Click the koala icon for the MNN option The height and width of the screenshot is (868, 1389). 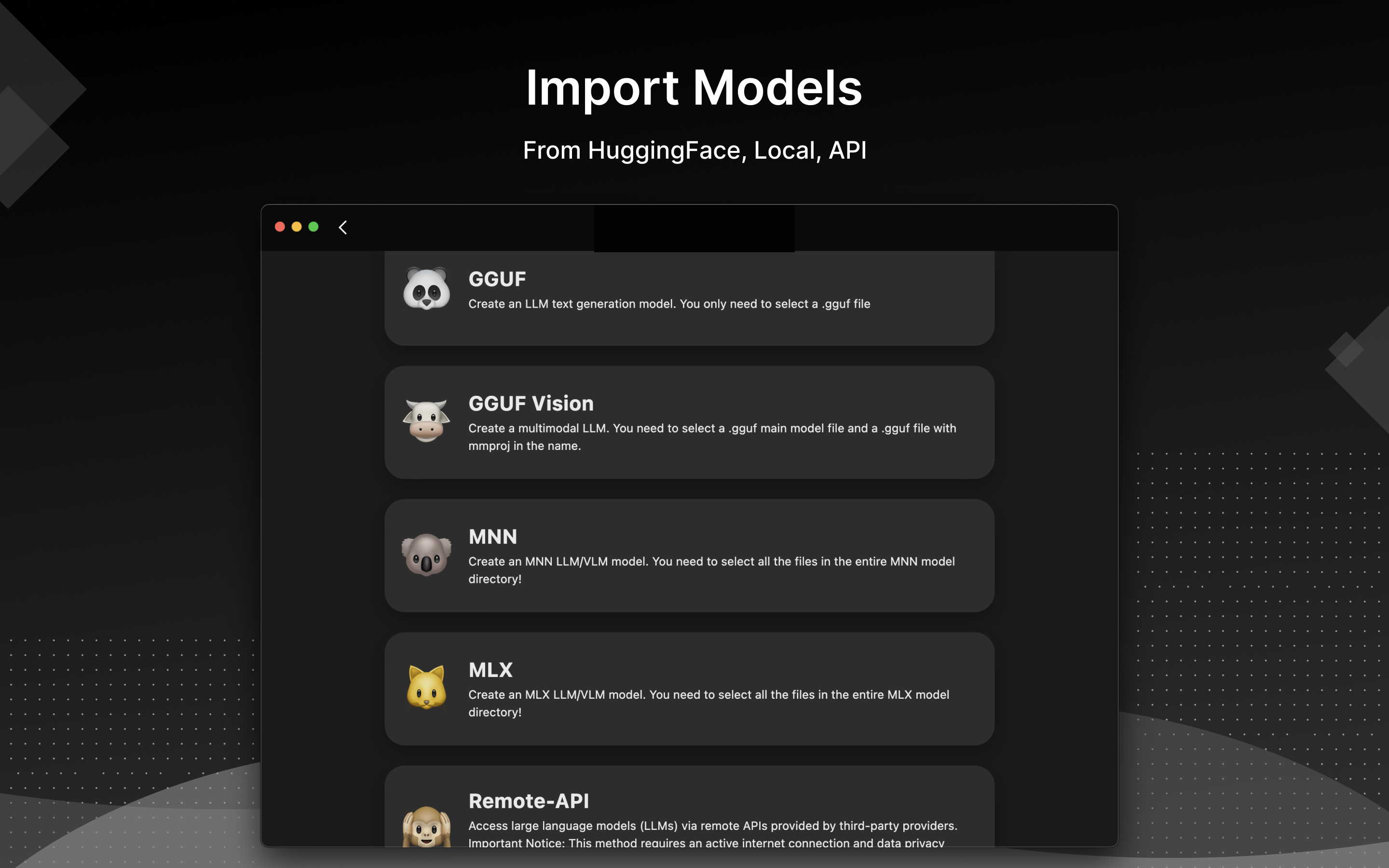coord(427,555)
